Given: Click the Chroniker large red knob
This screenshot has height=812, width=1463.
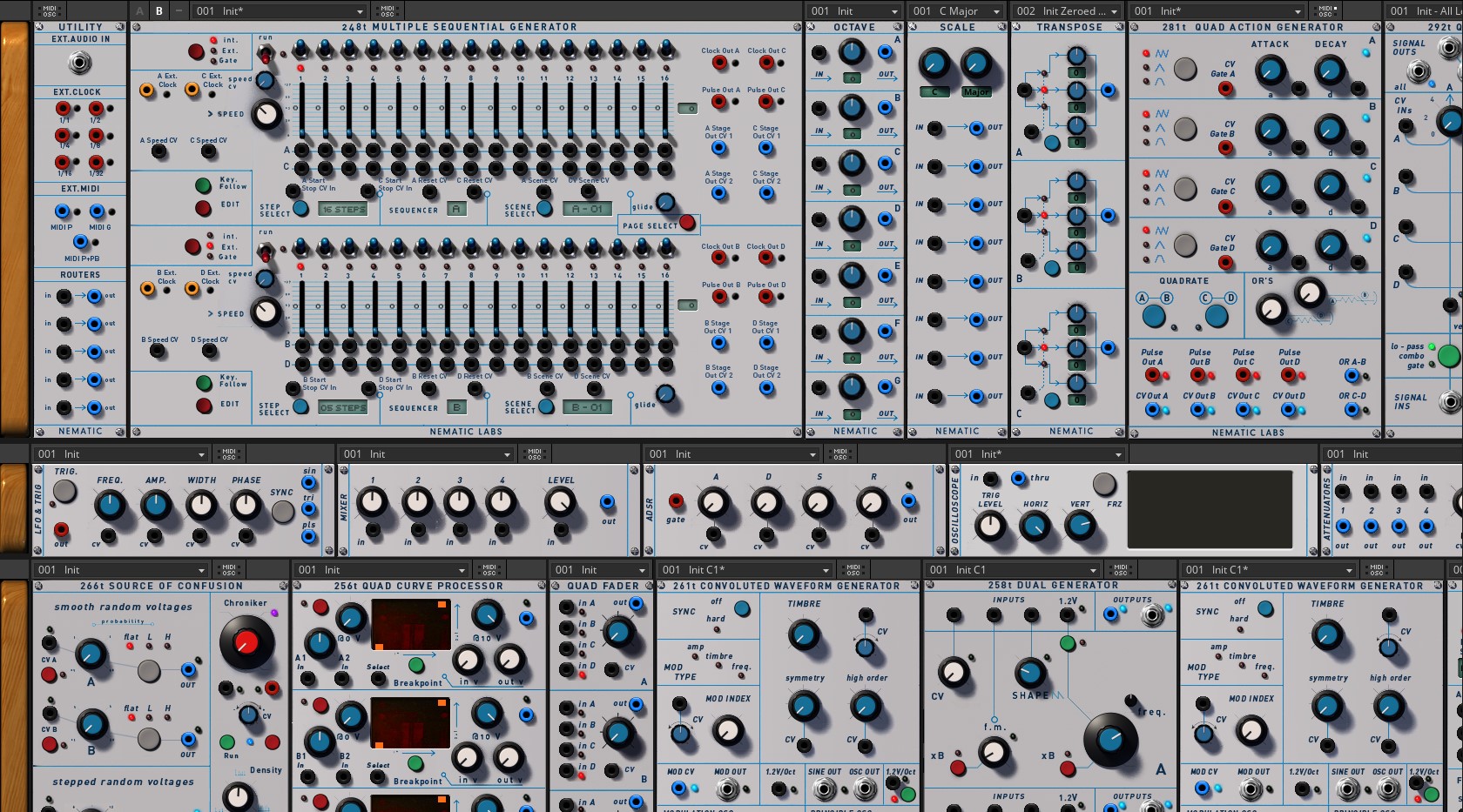Looking at the screenshot, I should (247, 642).
